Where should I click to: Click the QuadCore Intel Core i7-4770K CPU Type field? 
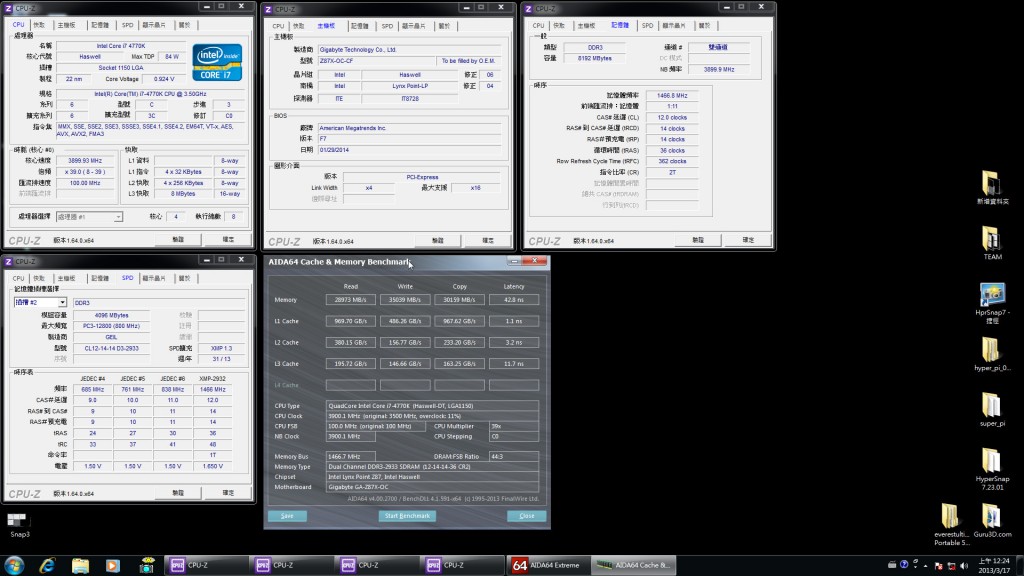click(x=432, y=406)
